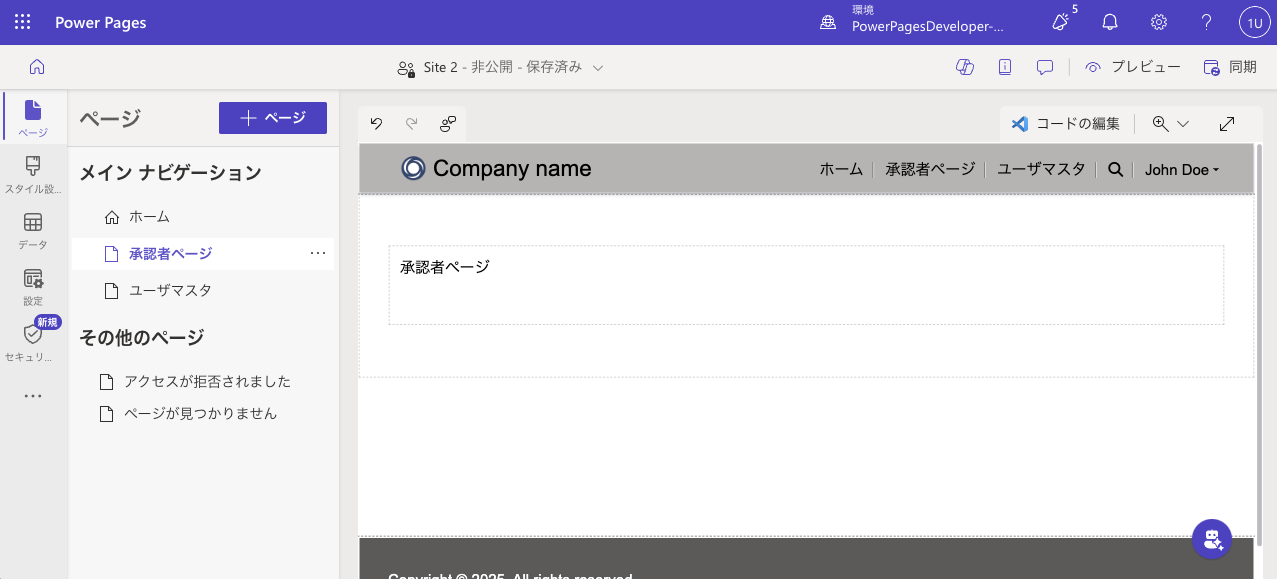Screen dimensions: 1277x579
Task: Click the help question mark icon
Action: point(1206,22)
